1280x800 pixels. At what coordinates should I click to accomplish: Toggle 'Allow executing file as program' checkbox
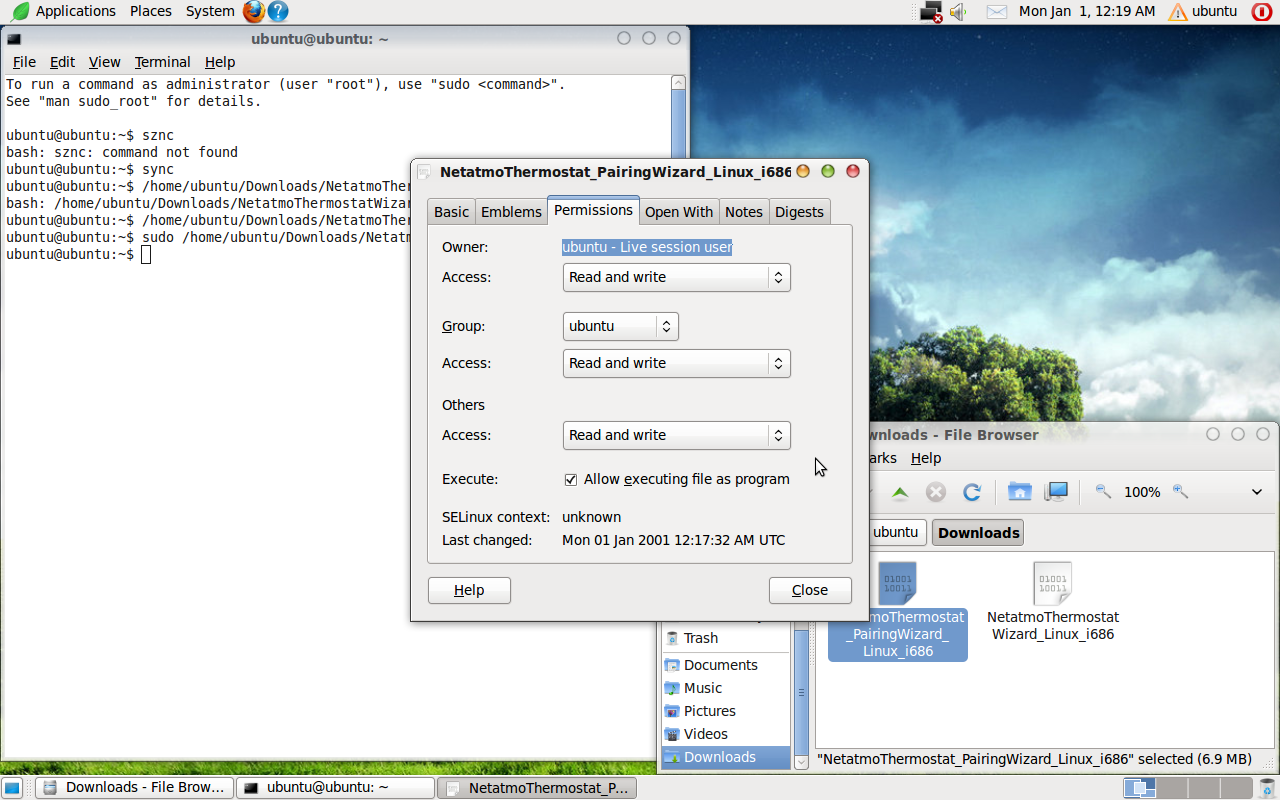(x=571, y=480)
